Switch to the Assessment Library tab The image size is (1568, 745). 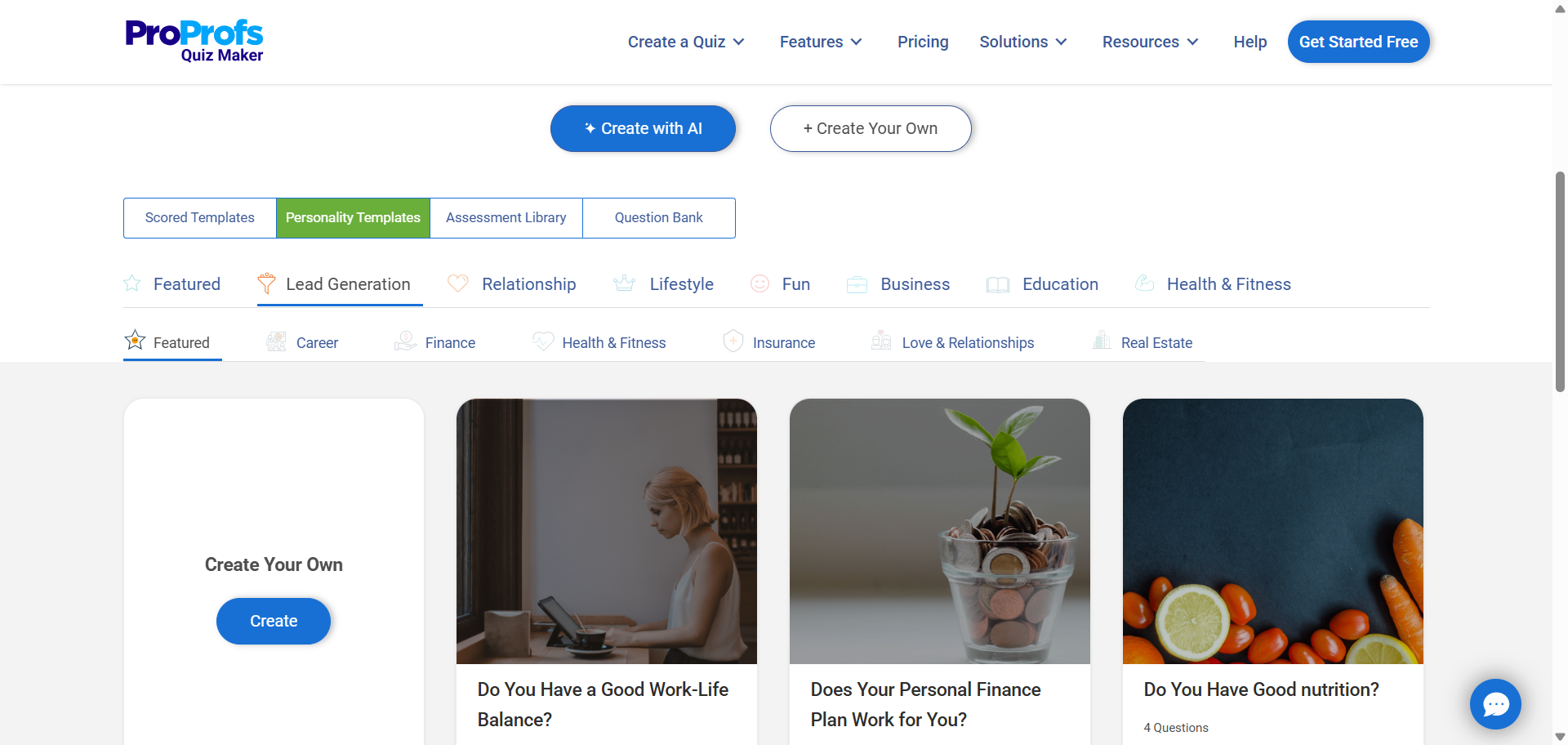click(x=506, y=218)
